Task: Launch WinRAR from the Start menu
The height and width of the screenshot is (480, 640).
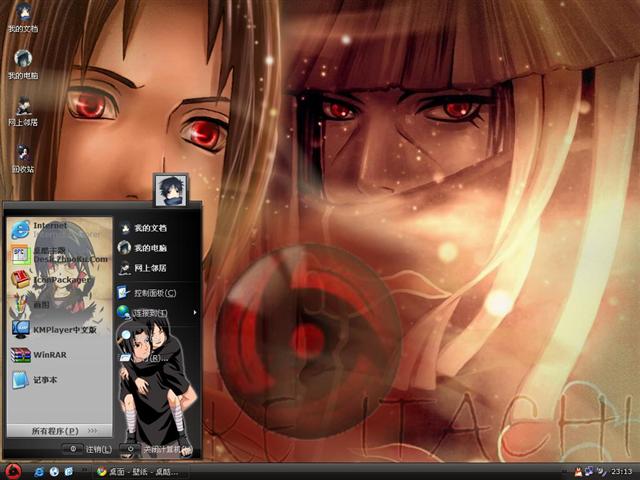Action: [x=50, y=354]
